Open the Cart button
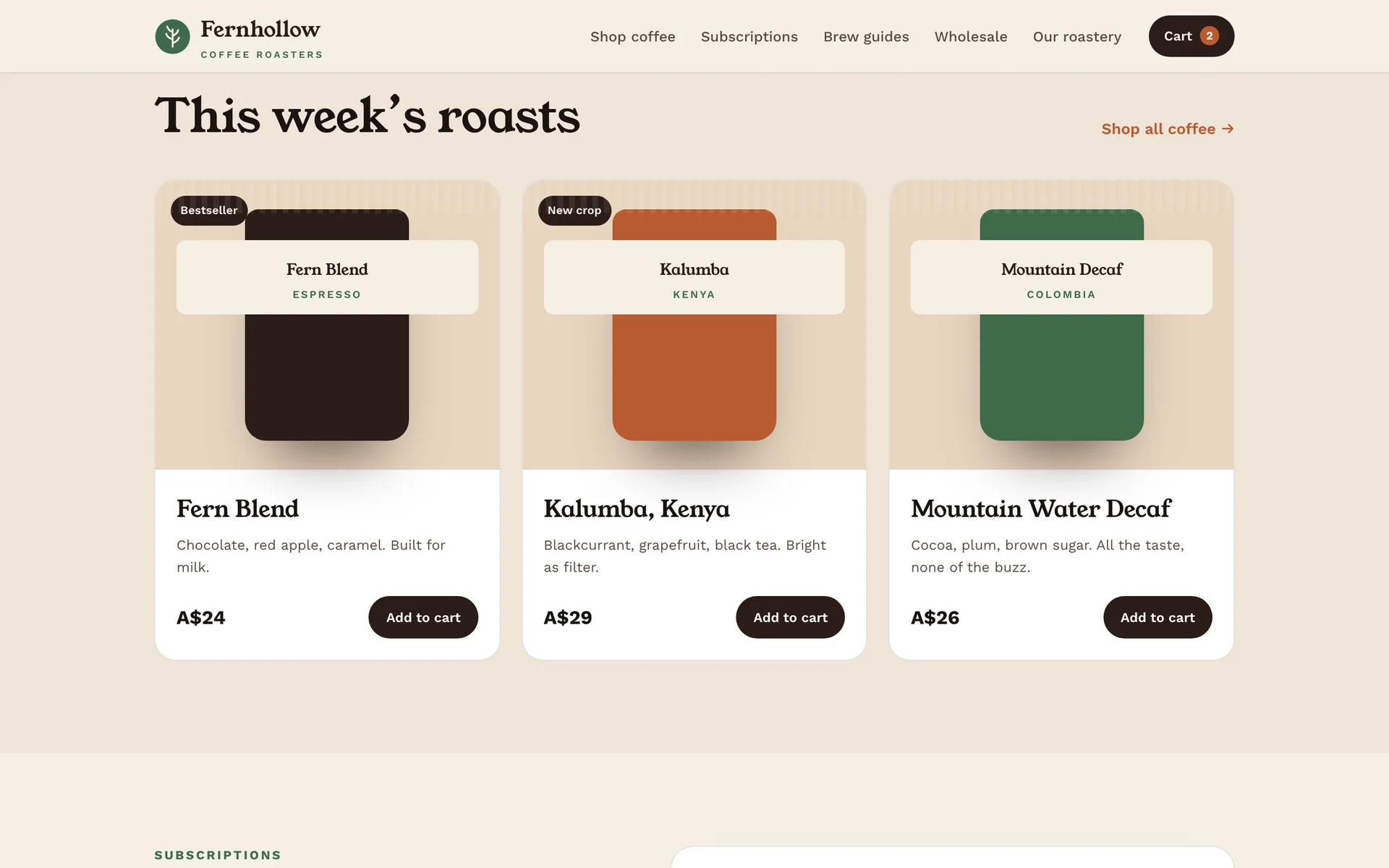The height and width of the screenshot is (868, 1389). [1191, 36]
